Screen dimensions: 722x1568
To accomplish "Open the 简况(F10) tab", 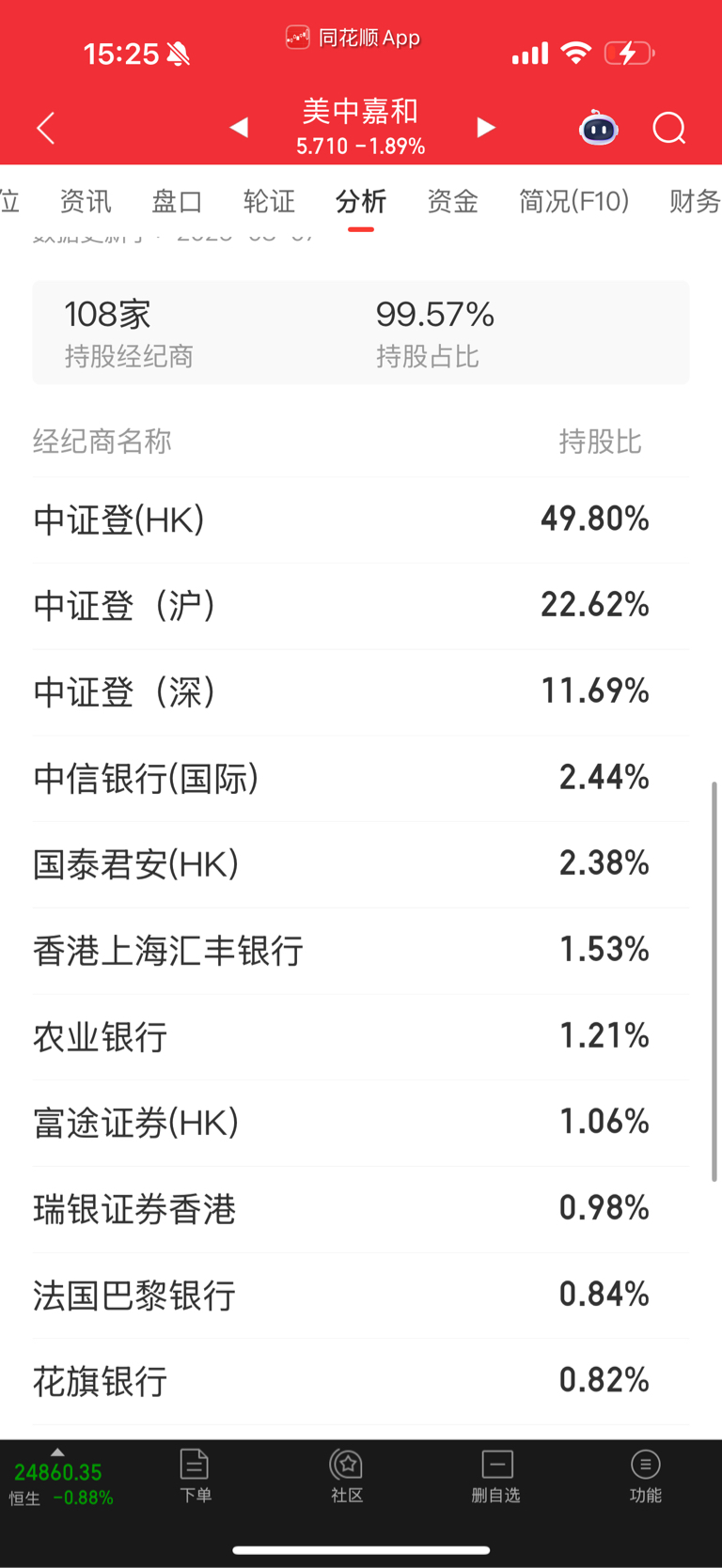I will pyautogui.click(x=574, y=201).
